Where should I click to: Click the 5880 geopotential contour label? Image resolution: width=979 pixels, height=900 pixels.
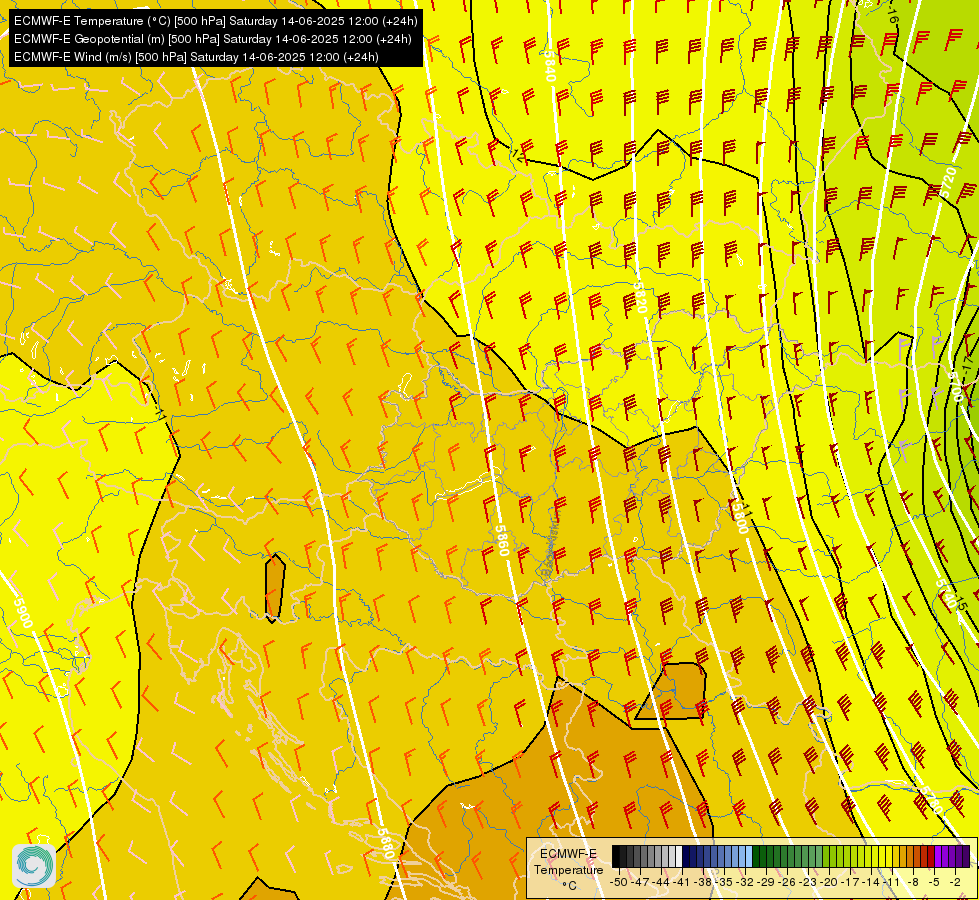[386, 843]
